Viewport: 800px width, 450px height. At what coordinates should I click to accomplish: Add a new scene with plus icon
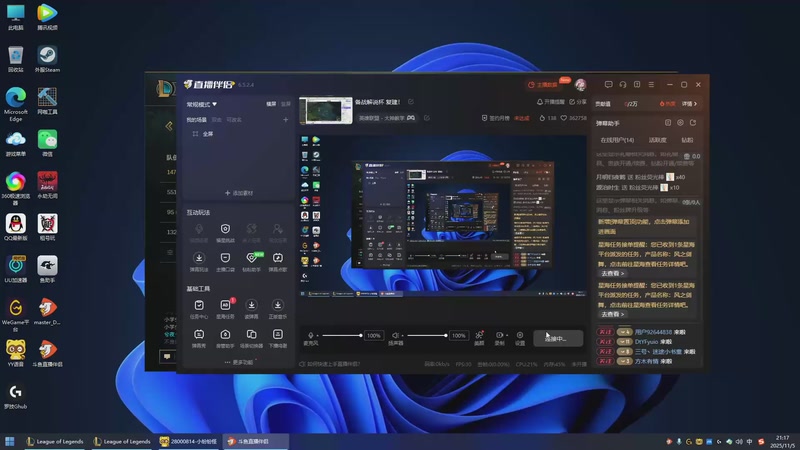point(285,119)
